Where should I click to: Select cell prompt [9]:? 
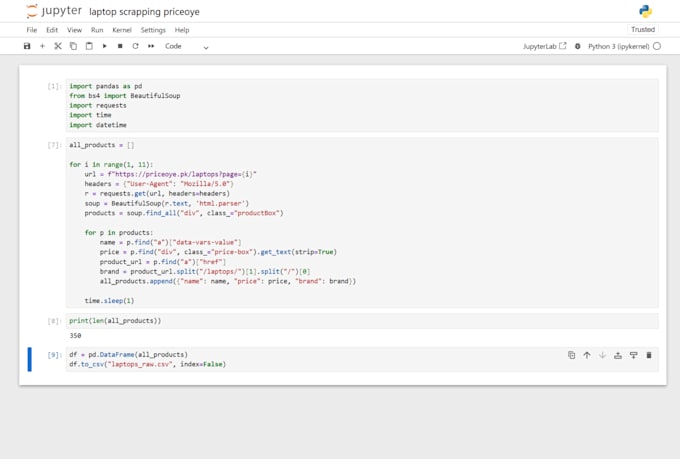54,355
